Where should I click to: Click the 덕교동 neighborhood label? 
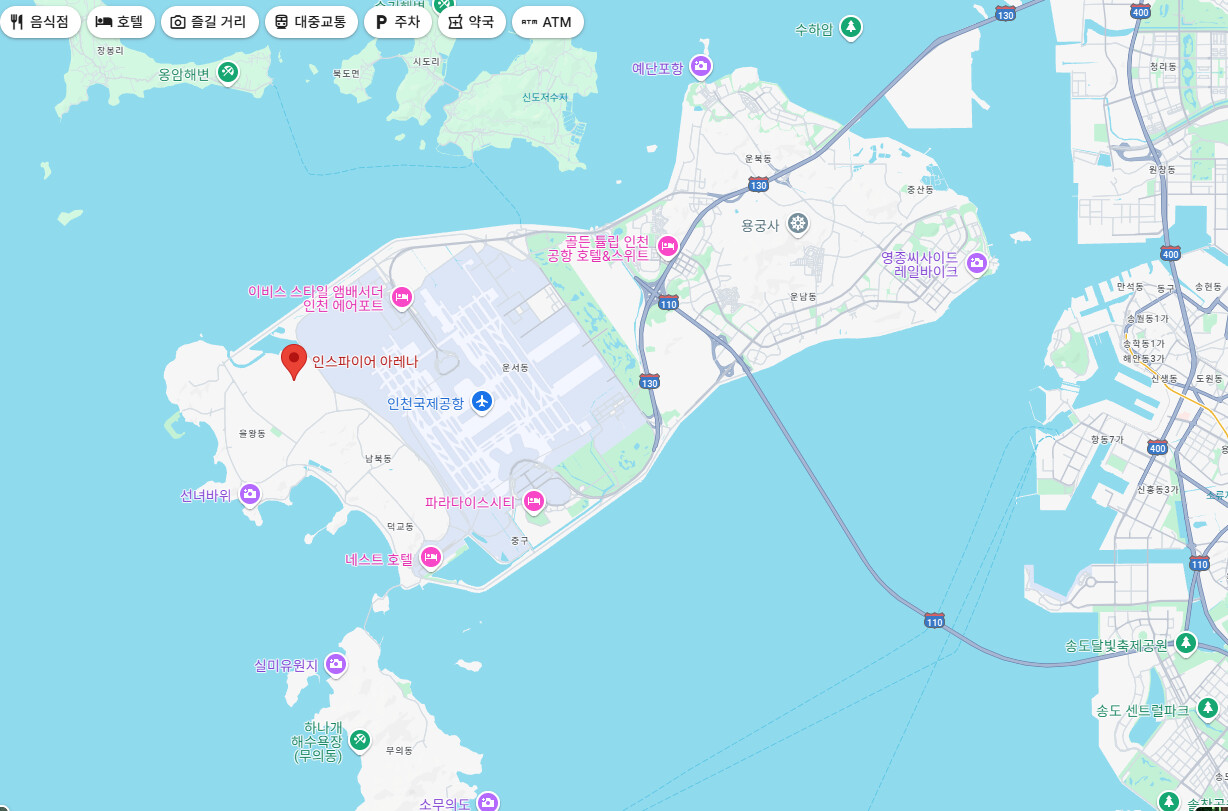click(x=400, y=525)
